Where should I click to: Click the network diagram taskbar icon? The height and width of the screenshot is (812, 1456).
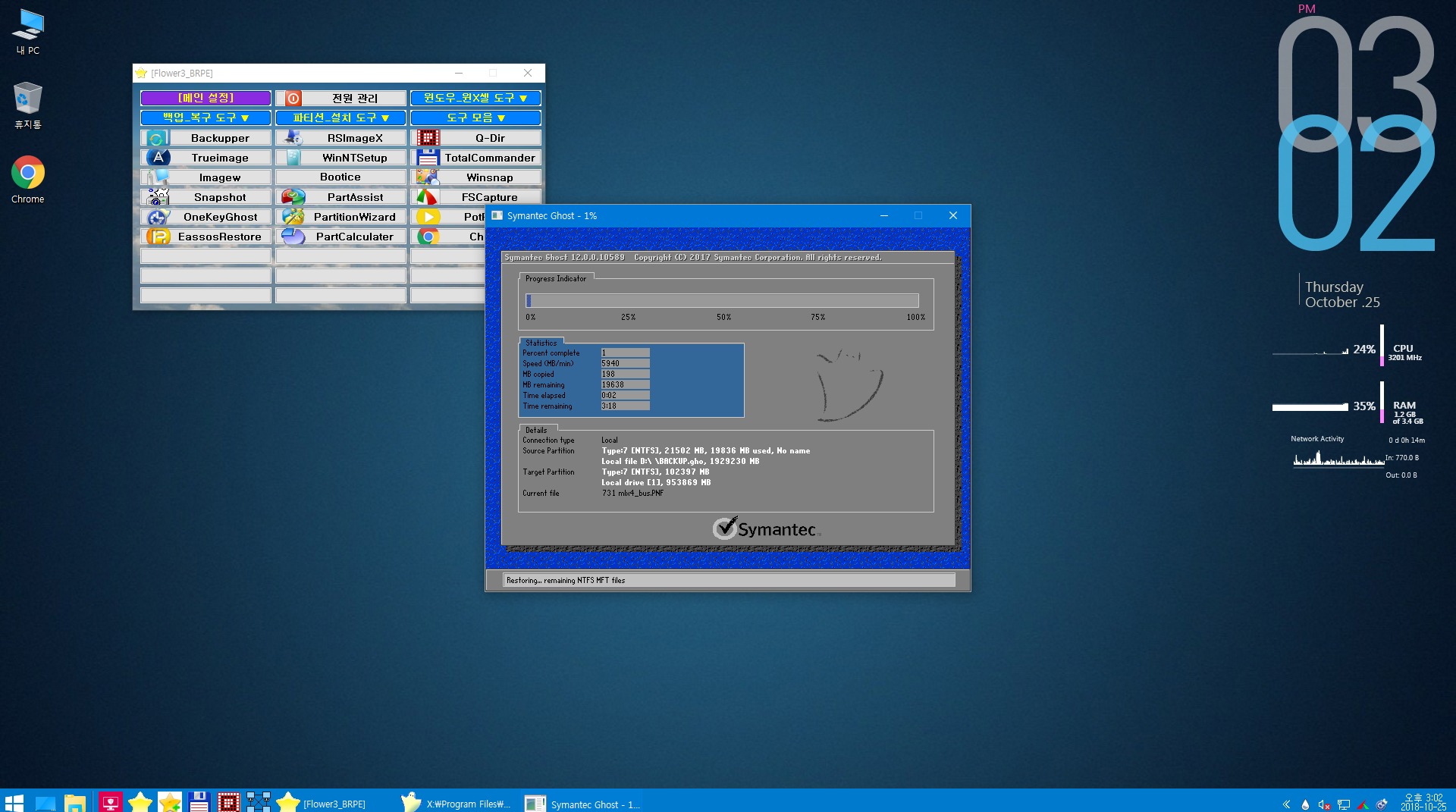point(259,802)
